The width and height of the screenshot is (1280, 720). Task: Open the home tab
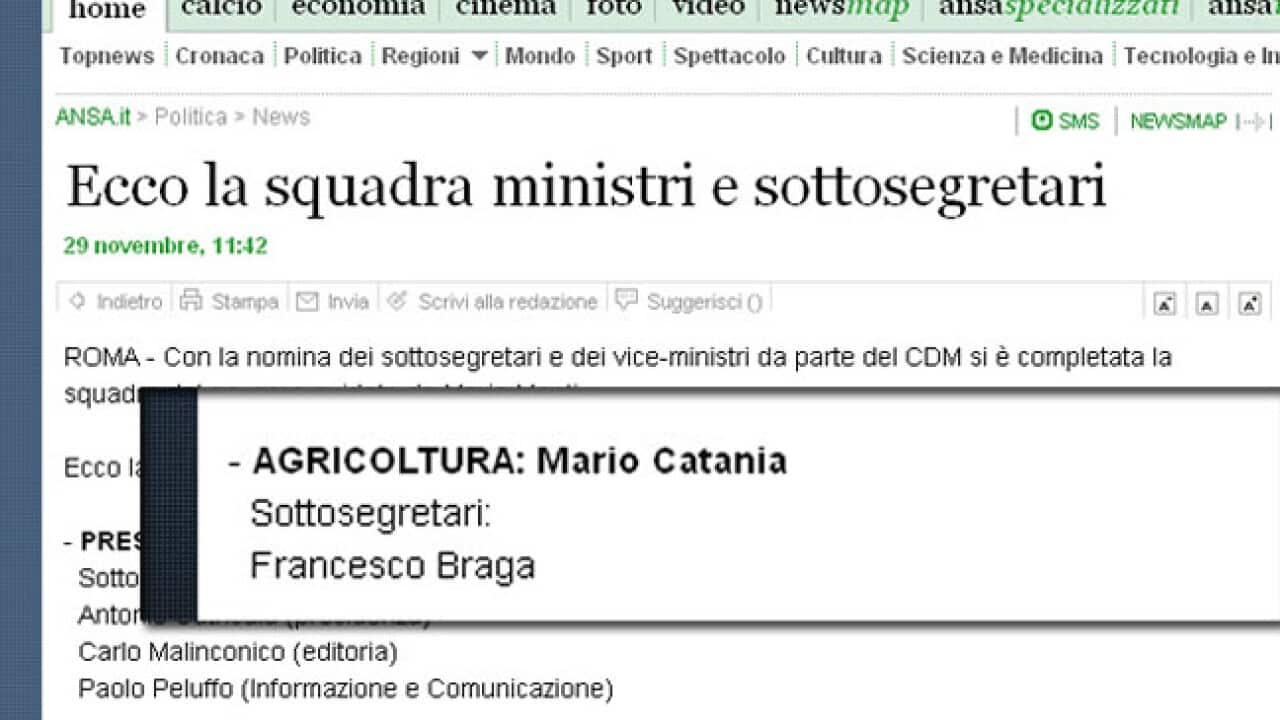coord(106,10)
